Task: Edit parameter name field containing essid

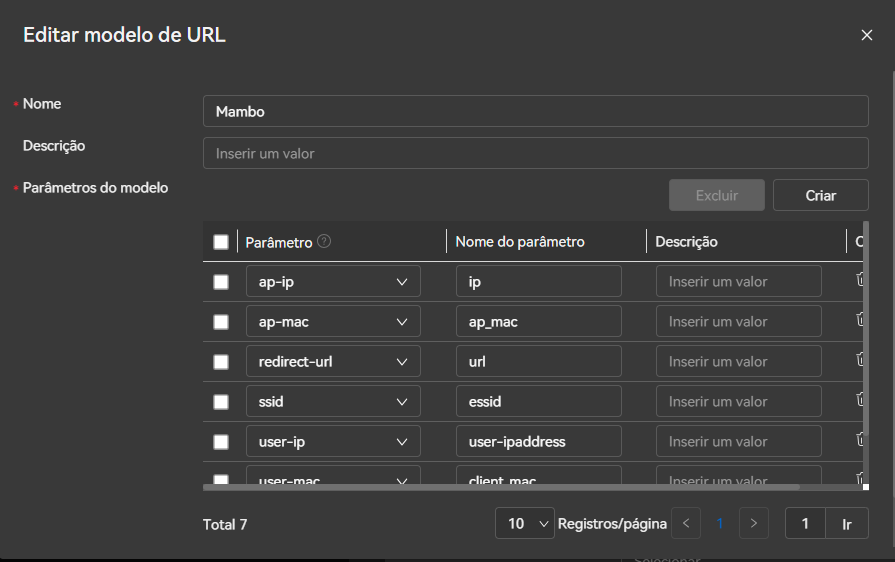Action: (x=538, y=401)
